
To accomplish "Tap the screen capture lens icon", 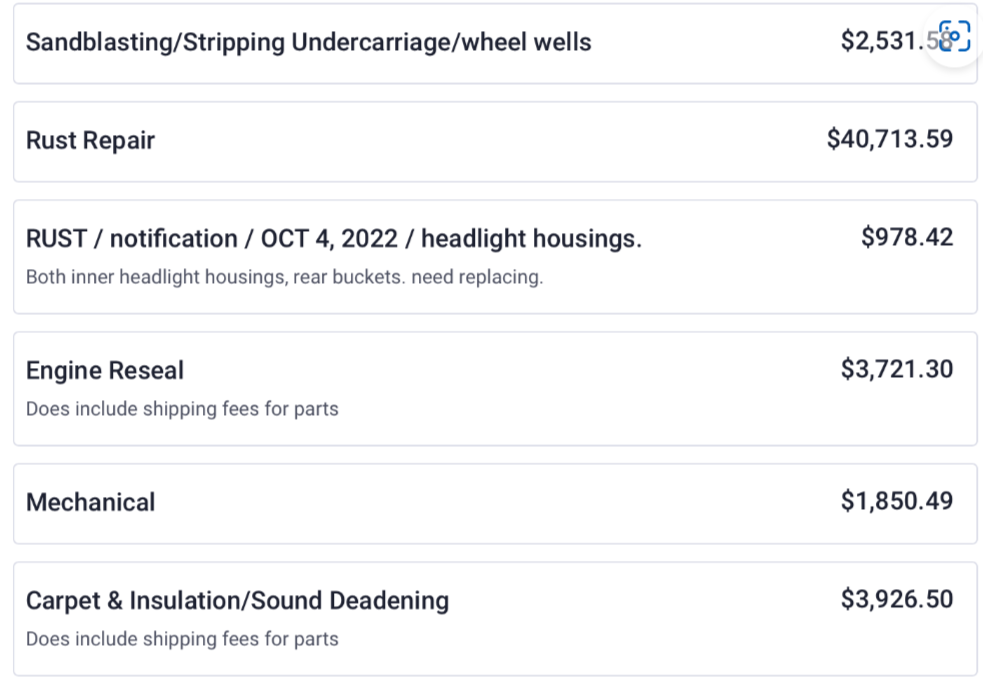I will pos(954,36).
